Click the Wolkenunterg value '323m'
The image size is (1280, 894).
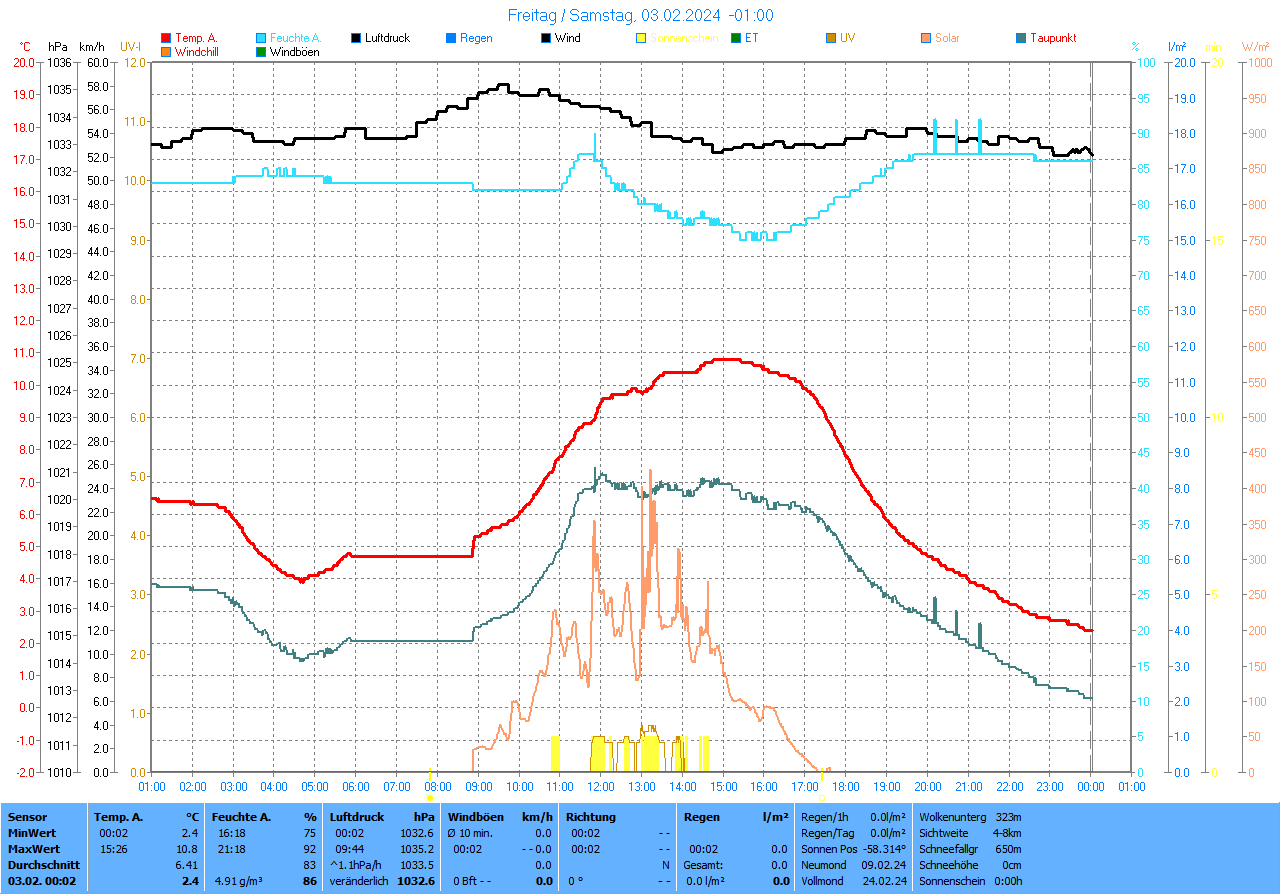point(1008,817)
